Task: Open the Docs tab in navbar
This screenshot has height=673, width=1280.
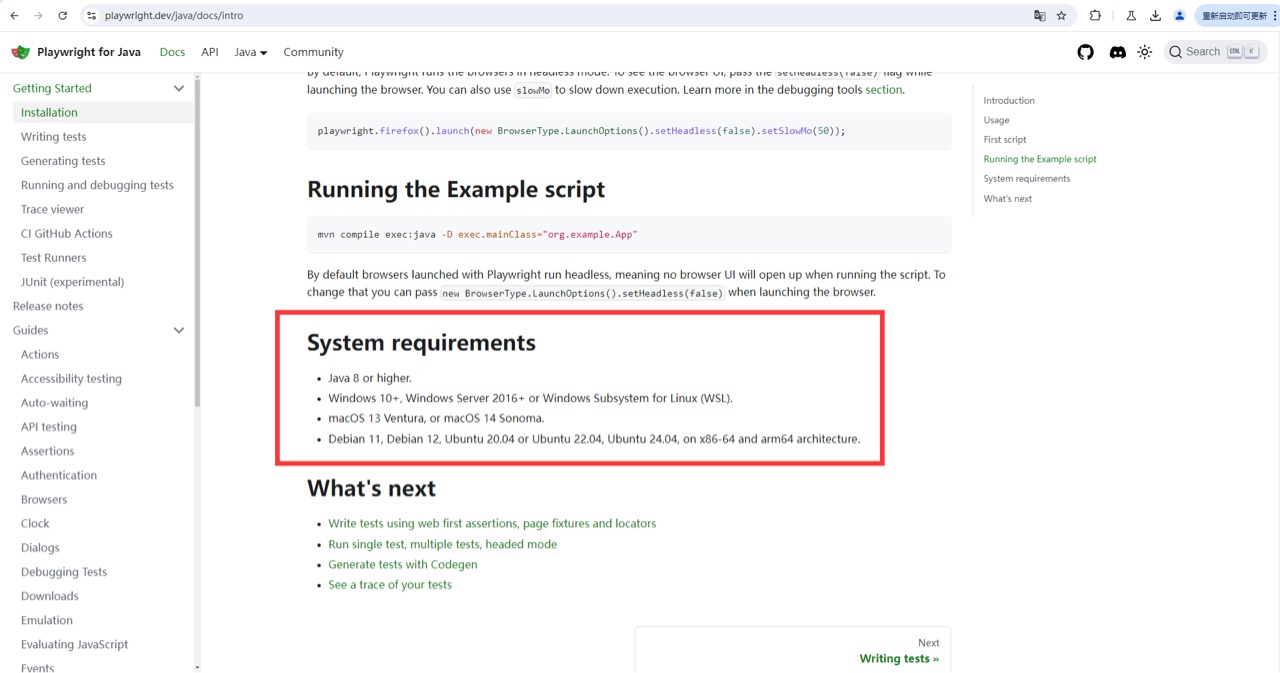Action: point(172,52)
